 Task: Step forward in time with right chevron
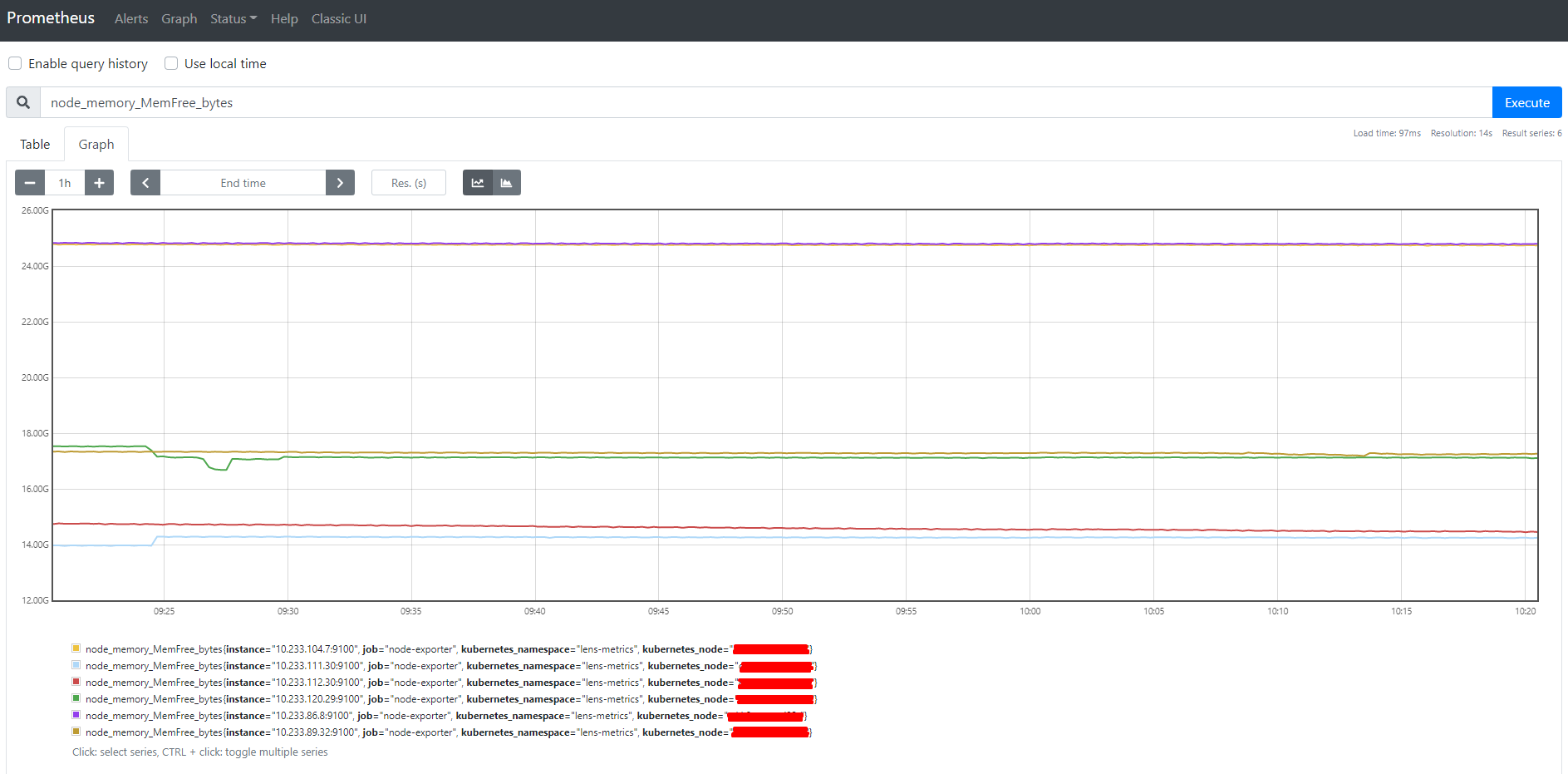[x=340, y=182]
